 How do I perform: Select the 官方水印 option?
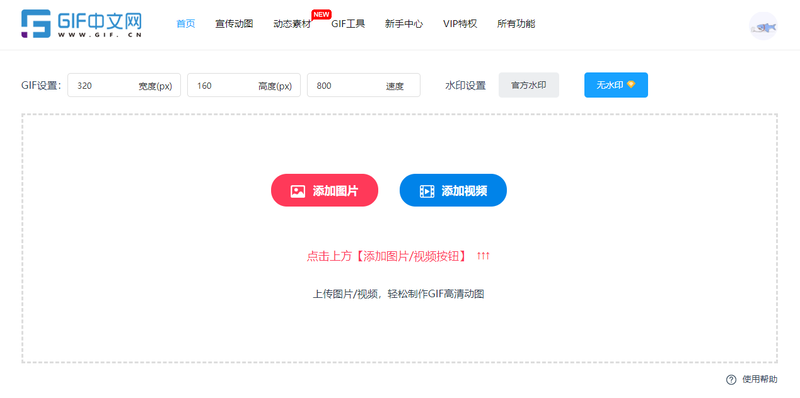pyautogui.click(x=529, y=85)
